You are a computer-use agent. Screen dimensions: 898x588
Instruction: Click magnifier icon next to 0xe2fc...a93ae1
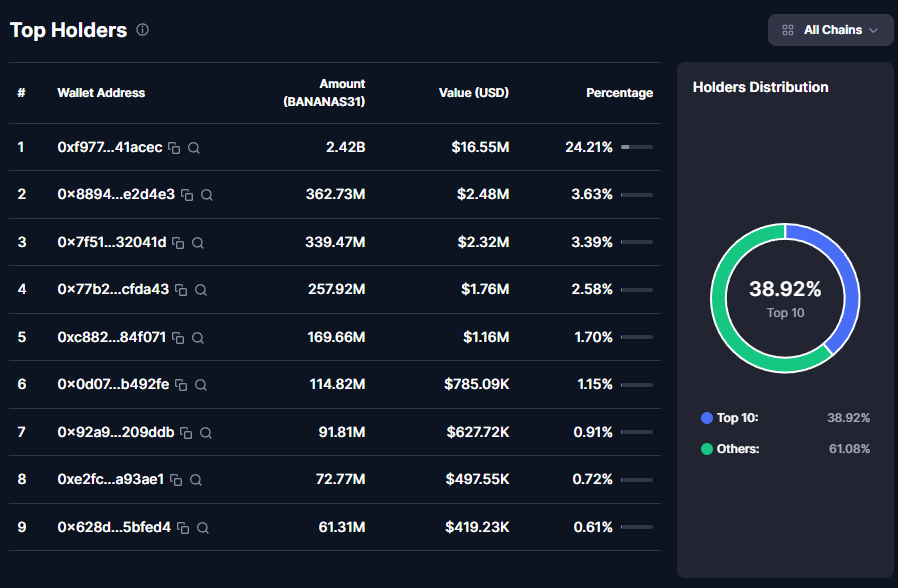[196, 480]
